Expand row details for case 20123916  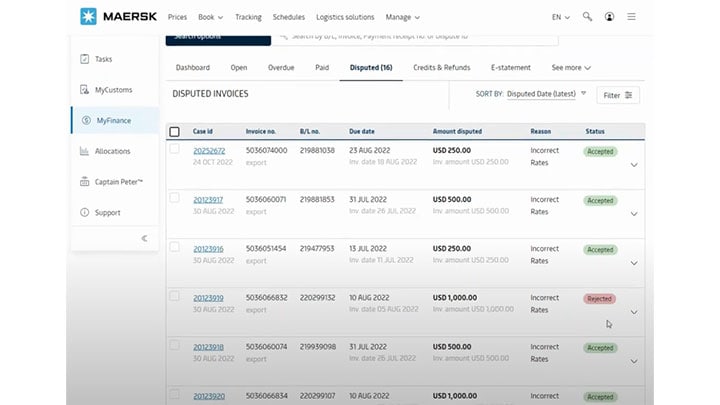(634, 263)
